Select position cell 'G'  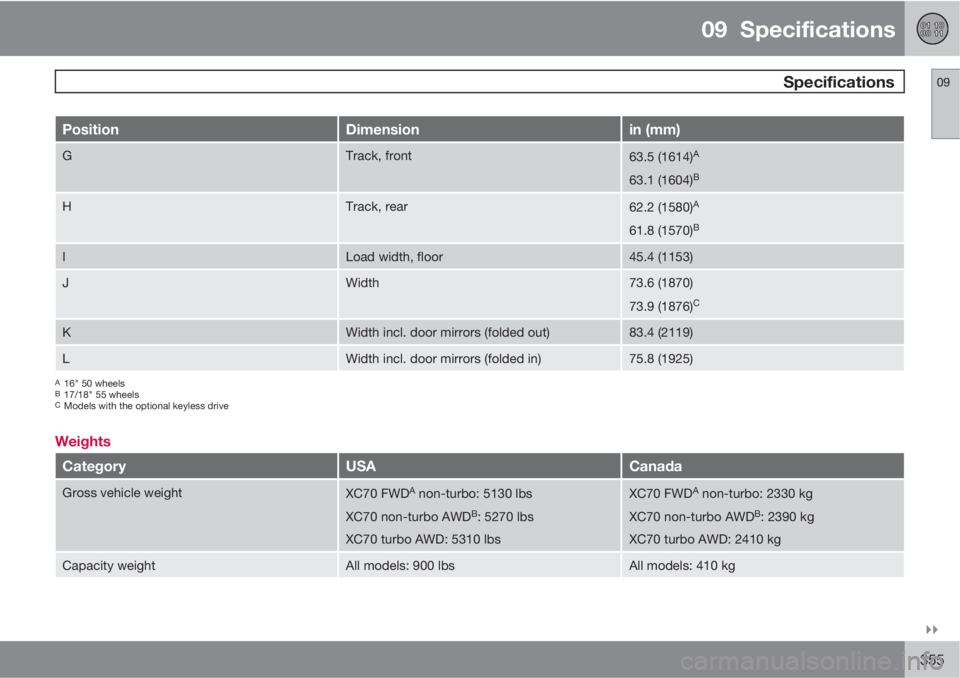point(196,167)
